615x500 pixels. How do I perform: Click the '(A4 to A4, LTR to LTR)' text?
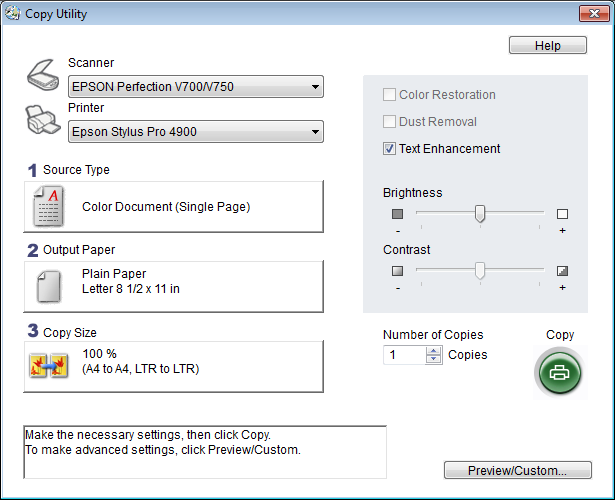point(140,369)
